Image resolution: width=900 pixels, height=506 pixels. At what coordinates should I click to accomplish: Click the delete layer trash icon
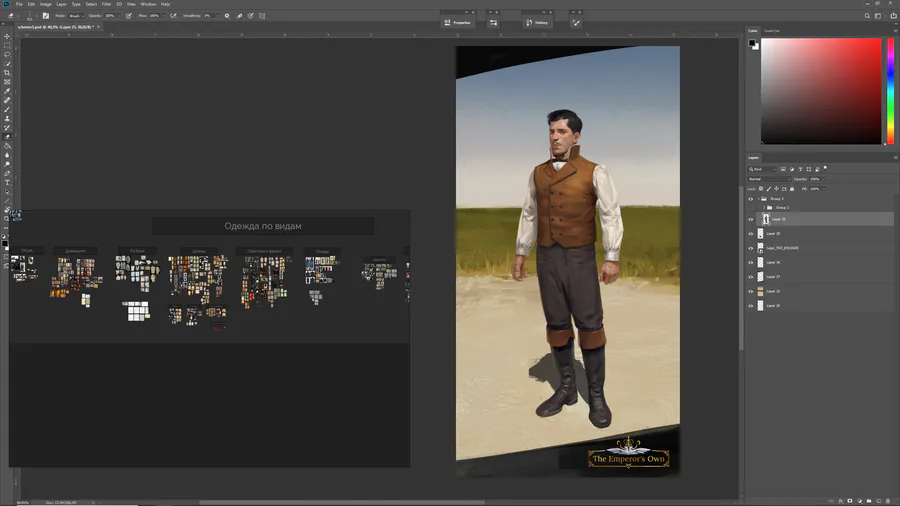[x=888, y=501]
